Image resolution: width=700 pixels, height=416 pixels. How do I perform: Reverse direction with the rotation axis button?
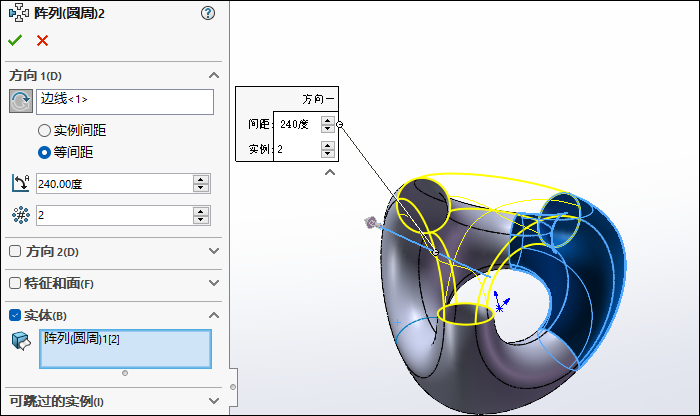click(x=21, y=101)
